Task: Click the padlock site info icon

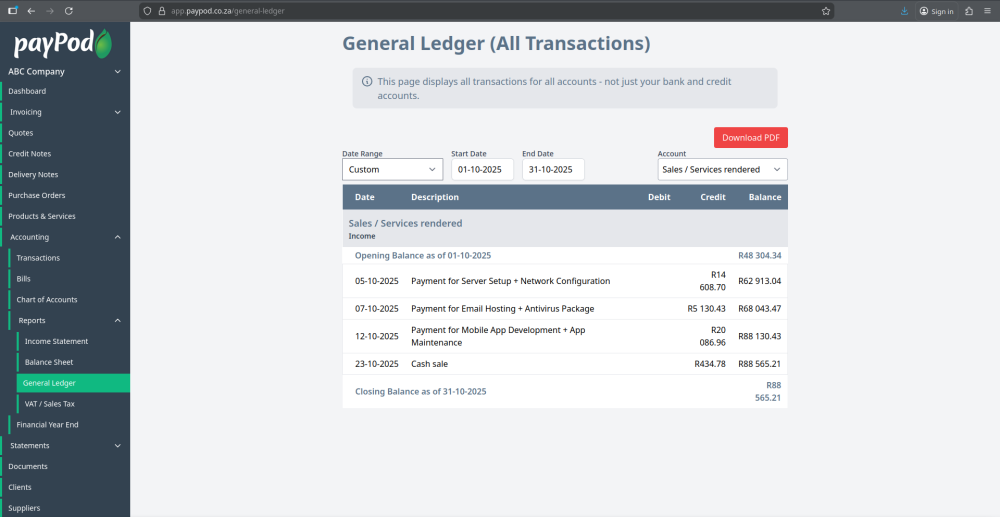Action: tap(161, 11)
